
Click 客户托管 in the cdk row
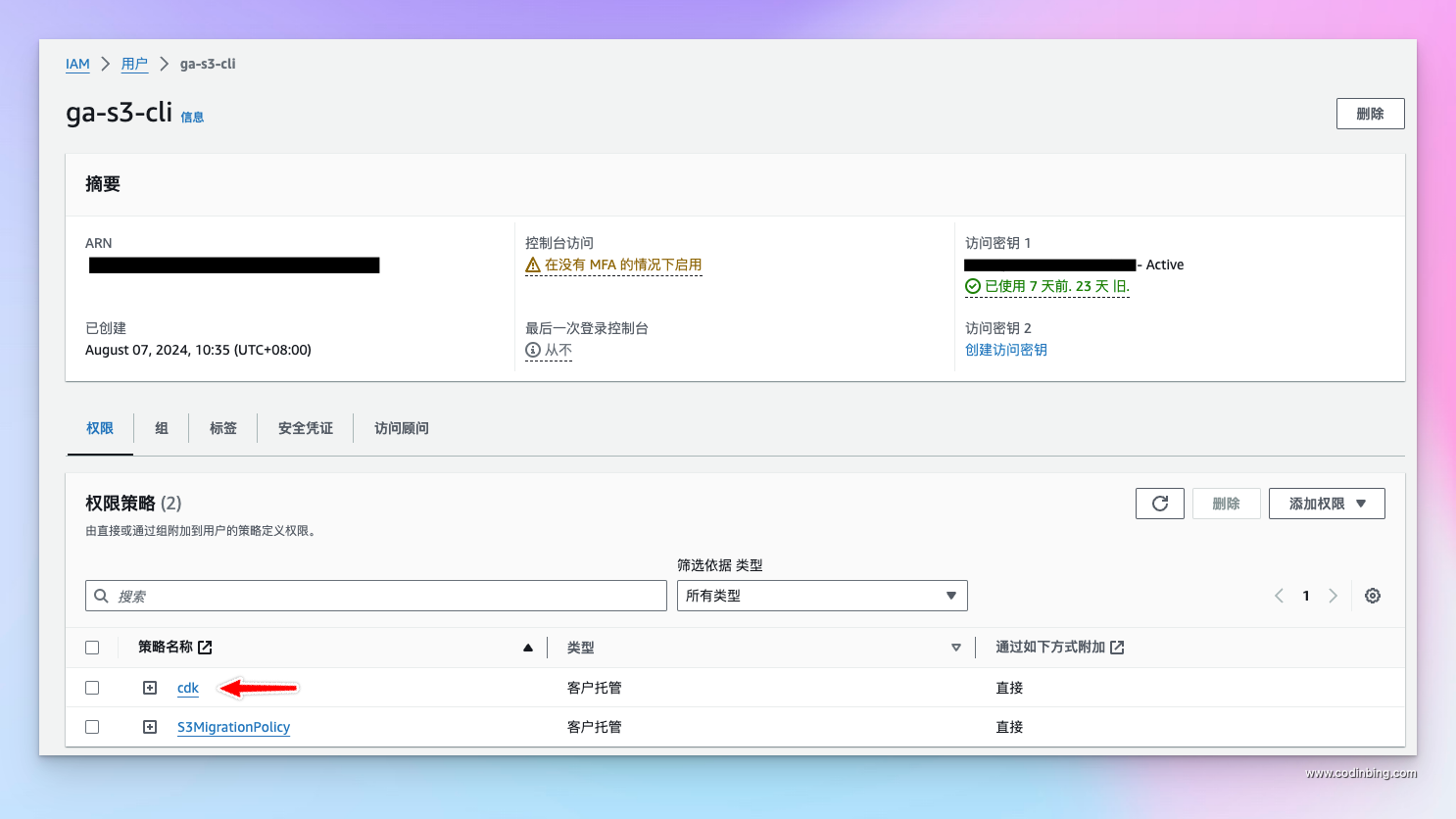tap(594, 688)
